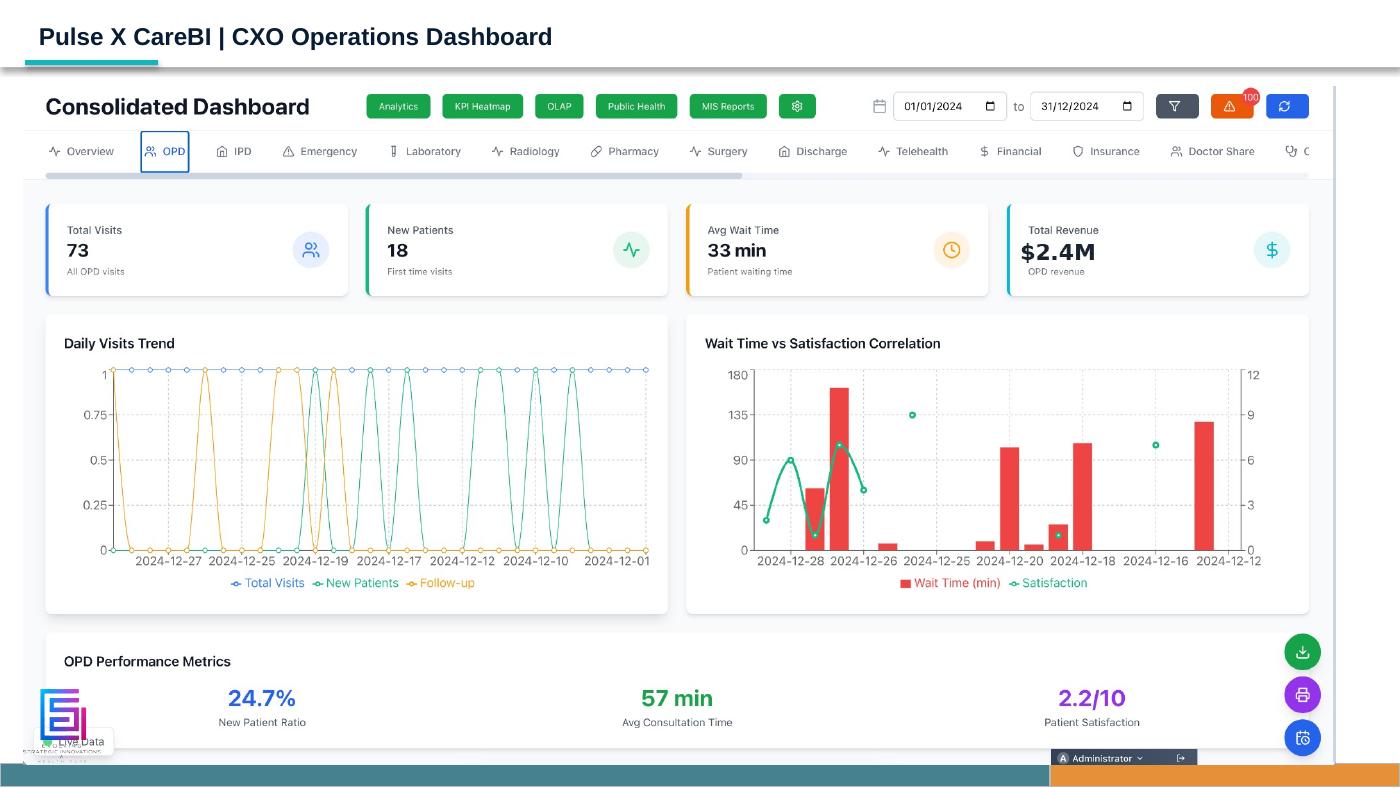
Task: Click the 57 min Avg Consultation Time value
Action: 677,698
